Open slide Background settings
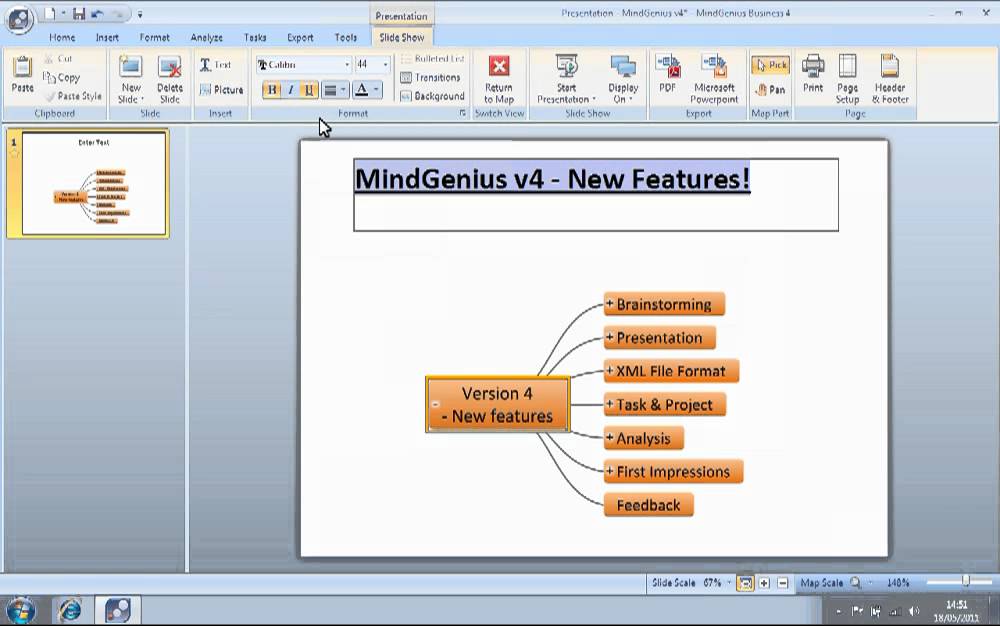Screen dimensions: 1000x626 432,96
